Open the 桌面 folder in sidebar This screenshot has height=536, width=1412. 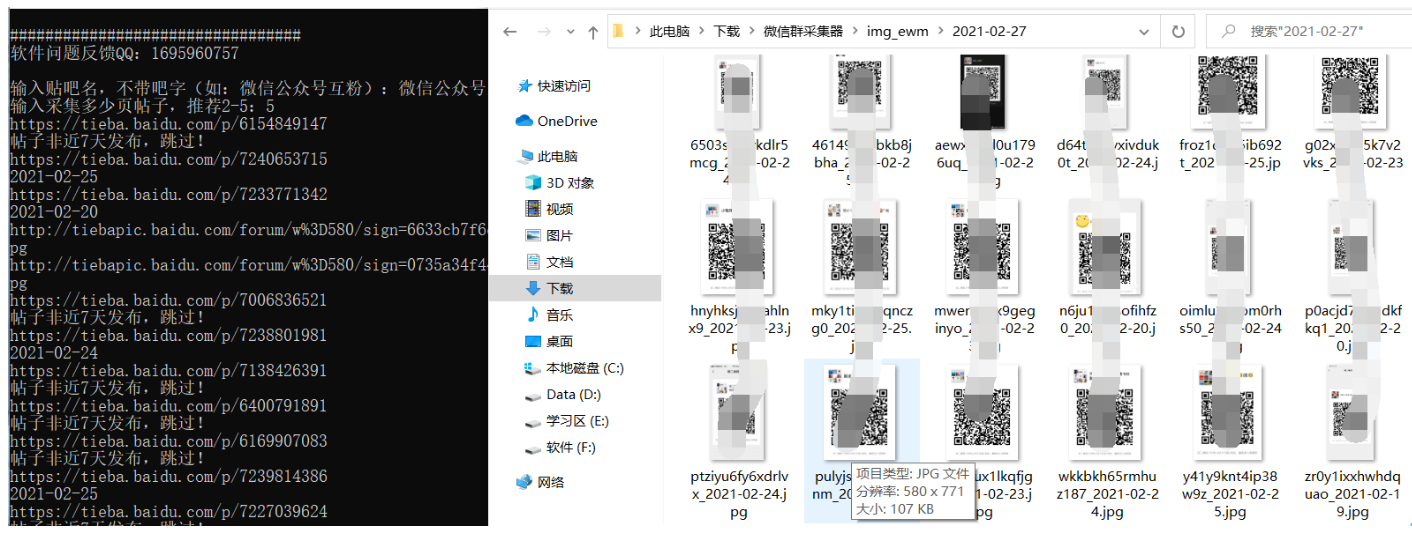[559, 341]
